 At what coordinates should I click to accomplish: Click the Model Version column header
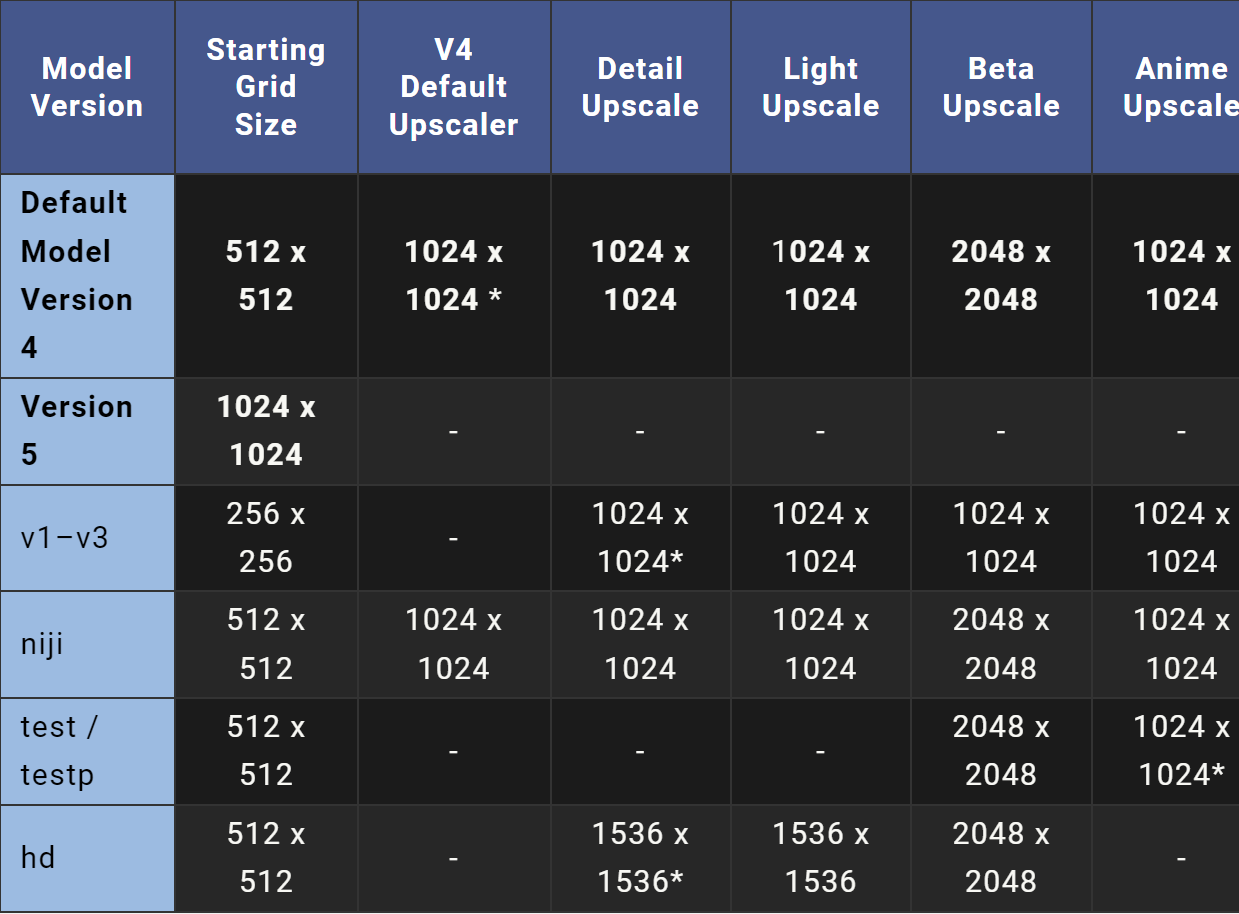pyautogui.click(x=87, y=87)
